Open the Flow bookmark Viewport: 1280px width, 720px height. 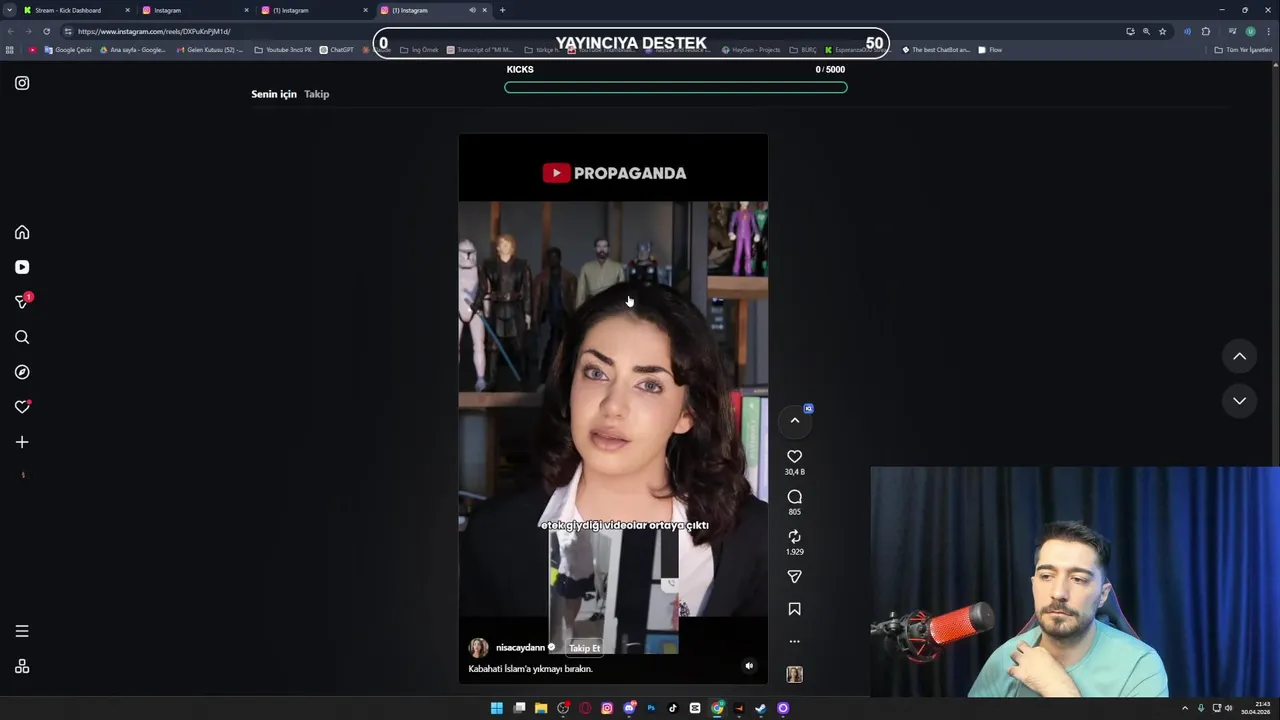[990, 50]
